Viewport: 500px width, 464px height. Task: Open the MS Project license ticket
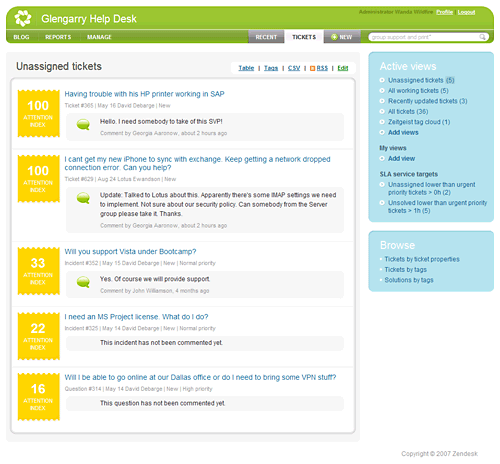click(136, 317)
